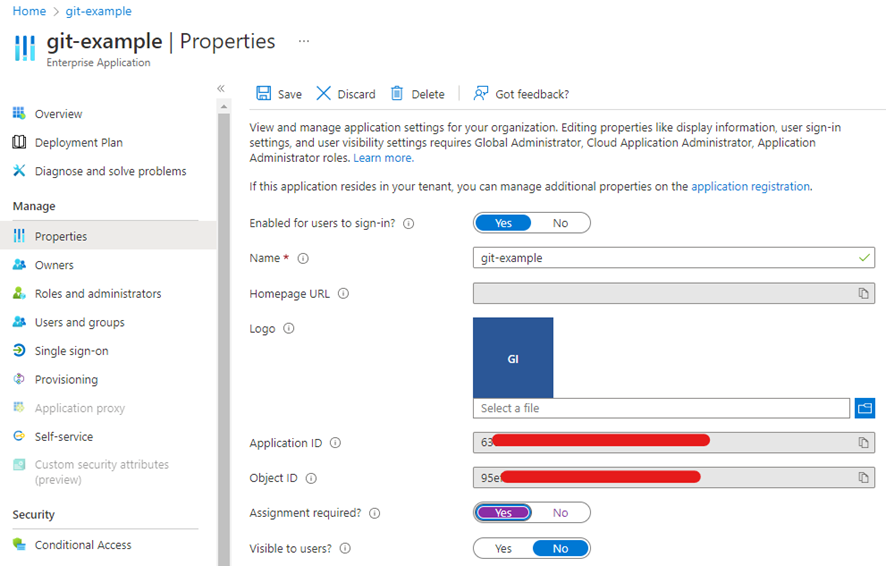Show info for Enabled for users to sign-in
Image resolution: width=886 pixels, height=566 pixels.
point(409,224)
